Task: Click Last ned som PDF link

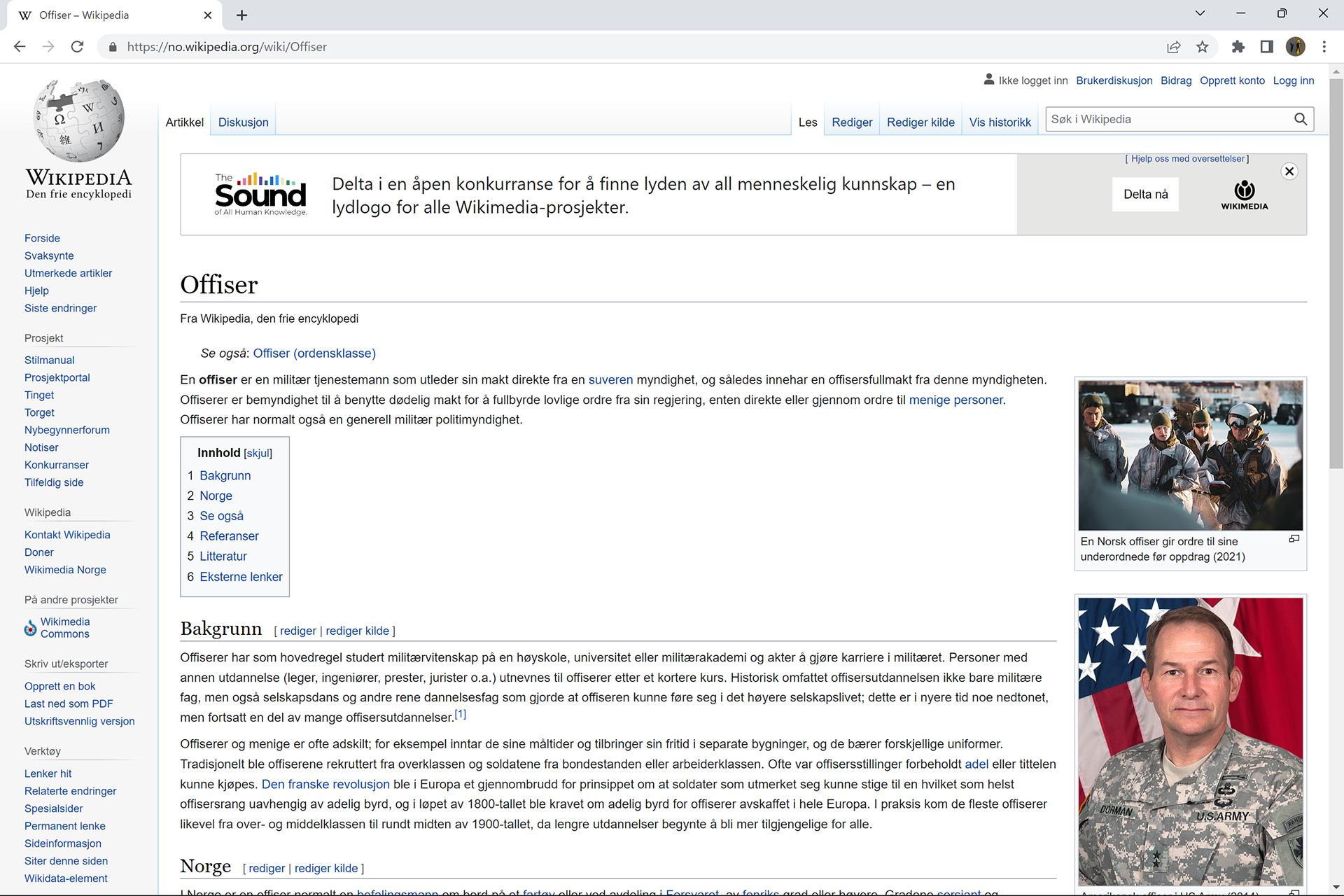Action: tap(69, 704)
